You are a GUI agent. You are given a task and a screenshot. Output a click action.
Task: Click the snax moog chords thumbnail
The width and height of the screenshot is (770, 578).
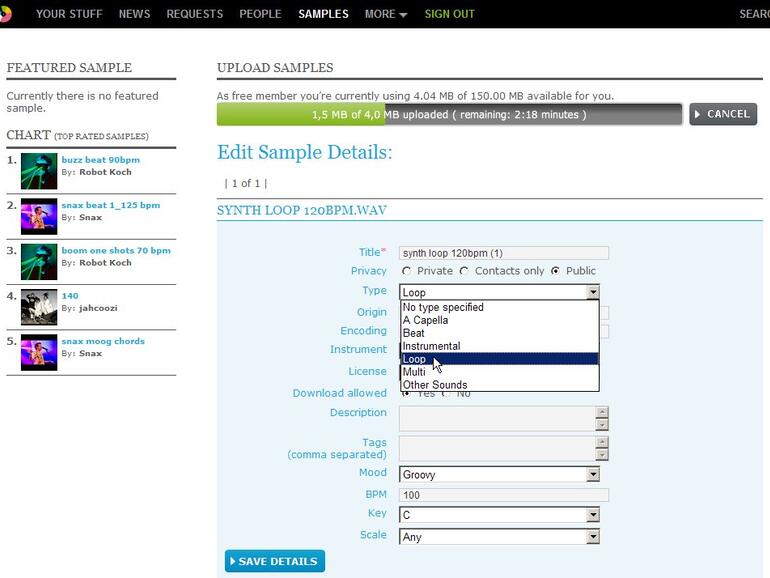coord(39,352)
